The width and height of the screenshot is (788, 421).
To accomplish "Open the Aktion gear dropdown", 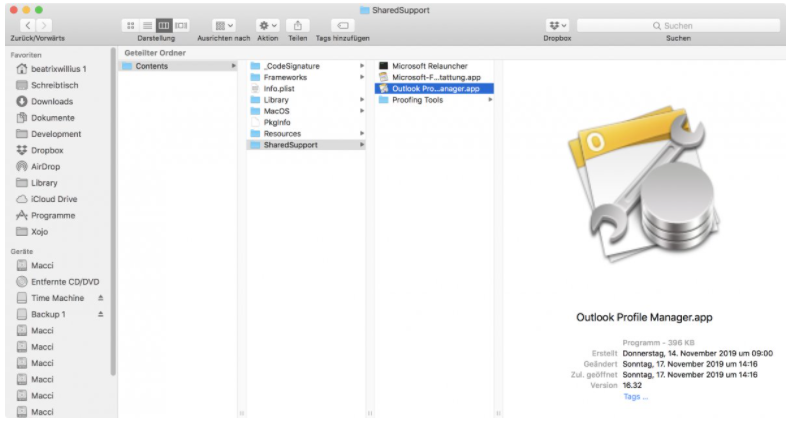I will (x=268, y=24).
